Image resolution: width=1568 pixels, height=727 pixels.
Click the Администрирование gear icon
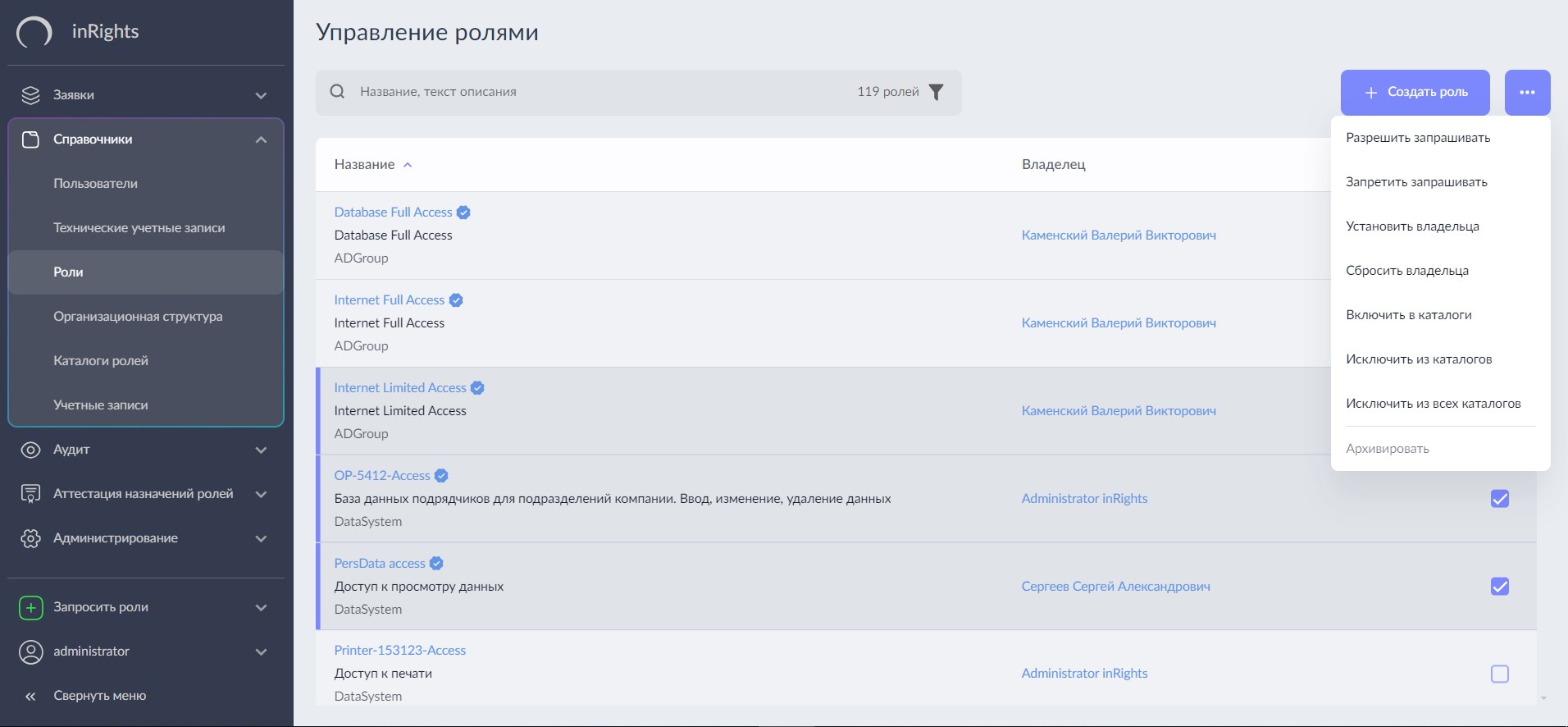[30, 538]
